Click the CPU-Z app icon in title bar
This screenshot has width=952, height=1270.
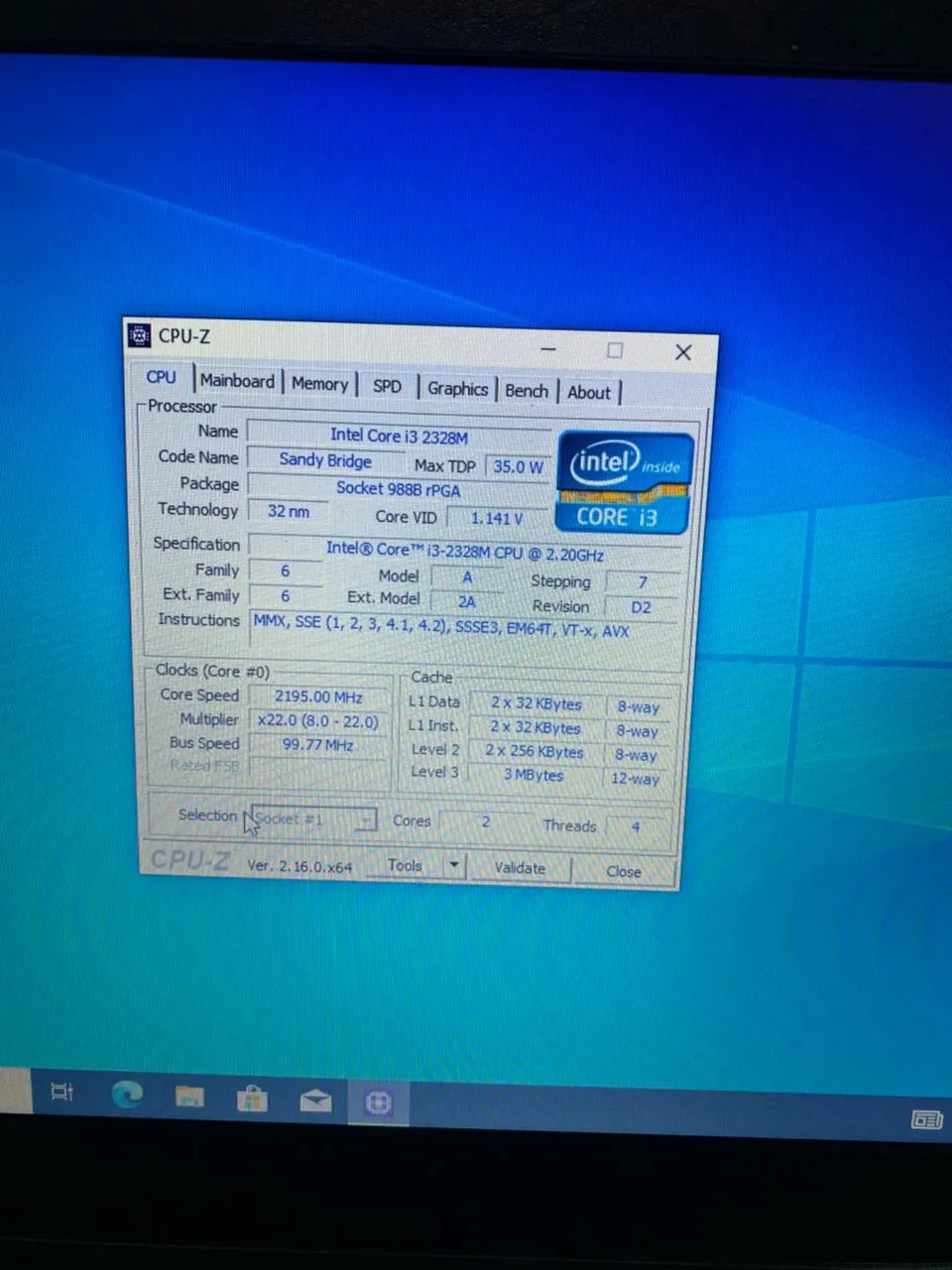click(x=140, y=335)
